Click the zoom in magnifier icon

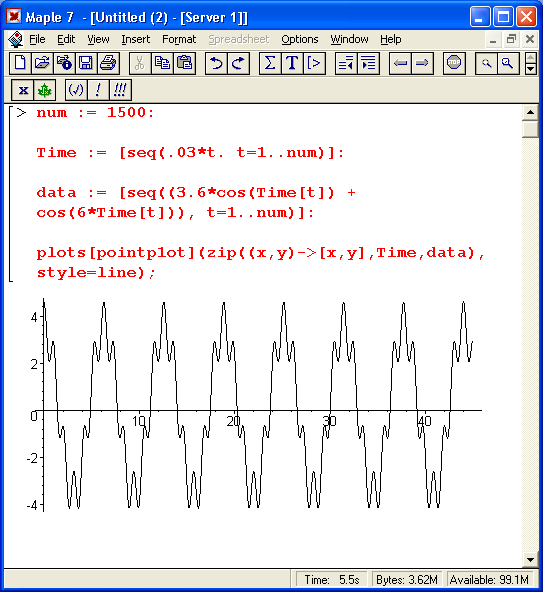(508, 63)
